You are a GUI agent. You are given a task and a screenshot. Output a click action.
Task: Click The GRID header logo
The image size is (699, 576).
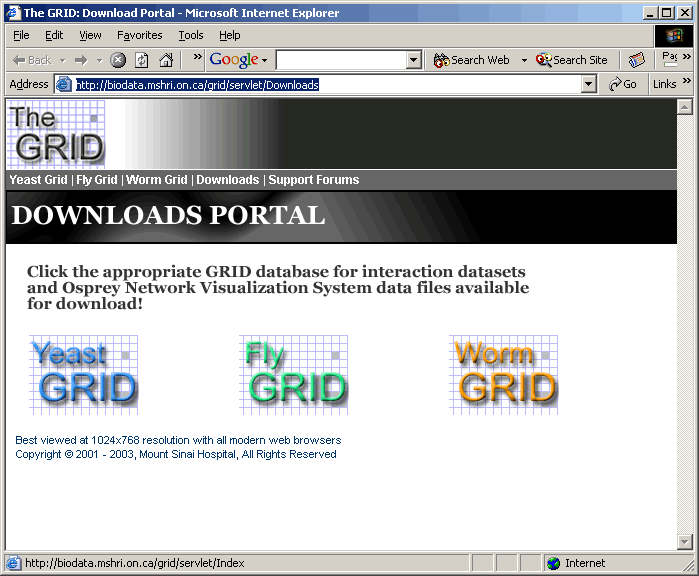(x=56, y=135)
